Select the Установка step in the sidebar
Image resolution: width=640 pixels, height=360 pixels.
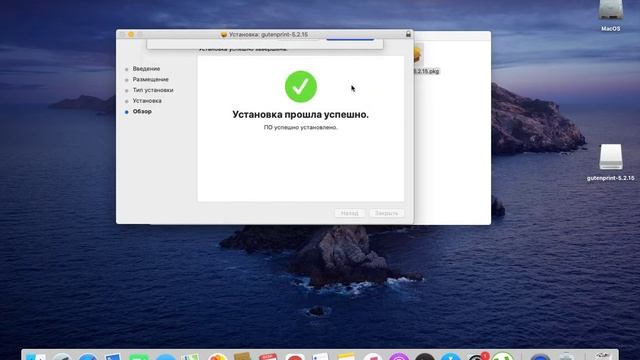click(147, 100)
